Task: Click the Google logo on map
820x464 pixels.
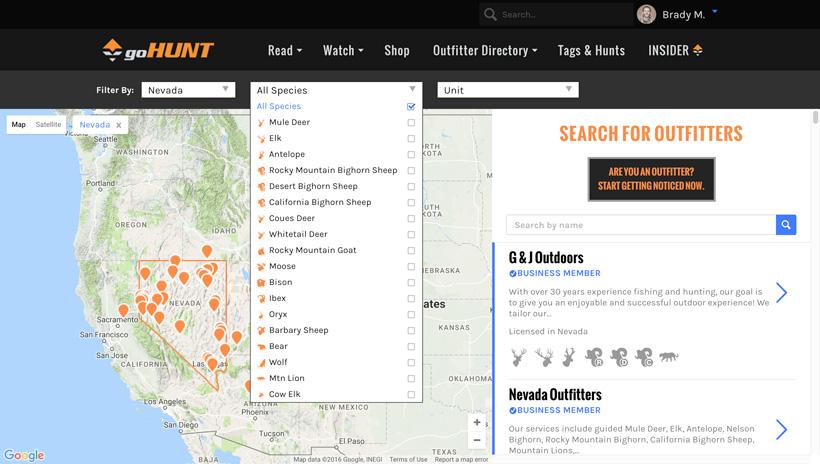Action: pos(24,455)
